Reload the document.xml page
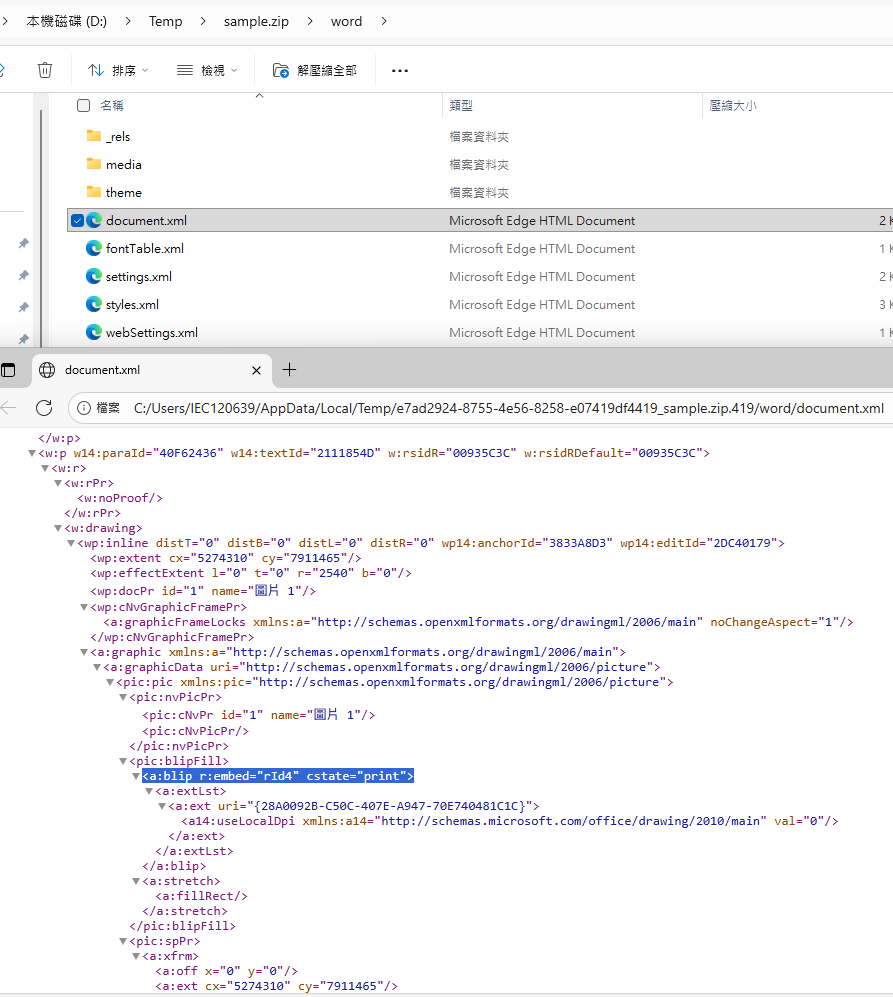893x997 pixels. pyautogui.click(x=42, y=408)
